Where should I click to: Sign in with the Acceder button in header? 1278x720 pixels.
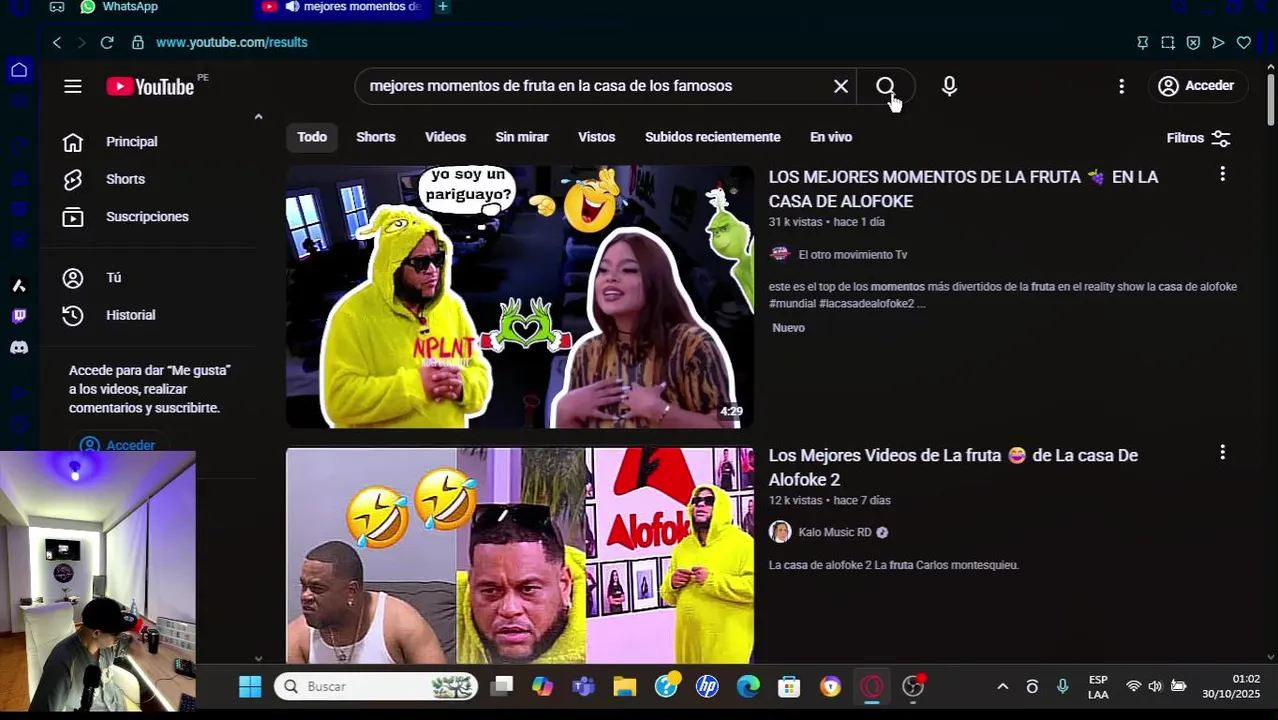1196,86
